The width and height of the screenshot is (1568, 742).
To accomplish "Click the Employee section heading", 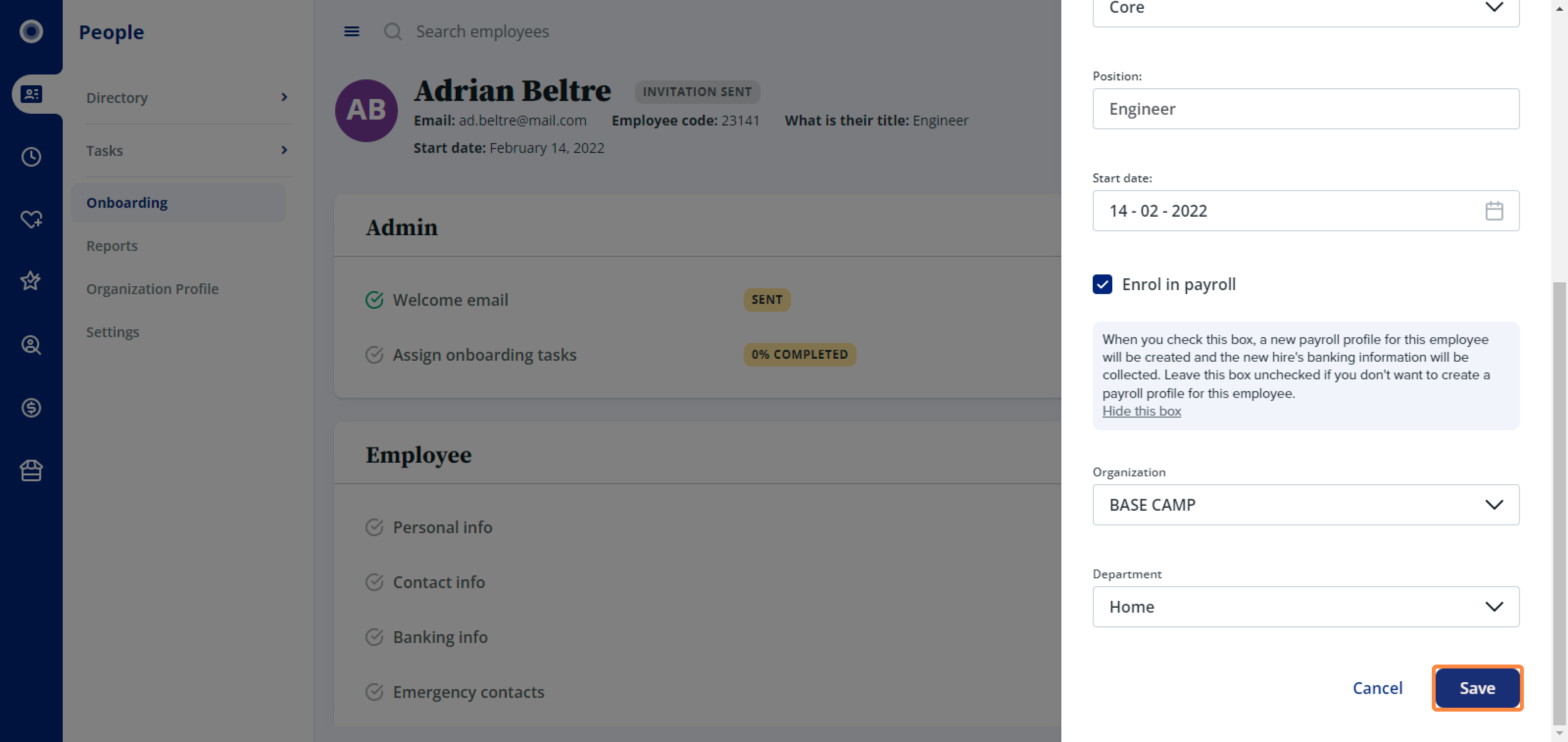I will (x=418, y=455).
